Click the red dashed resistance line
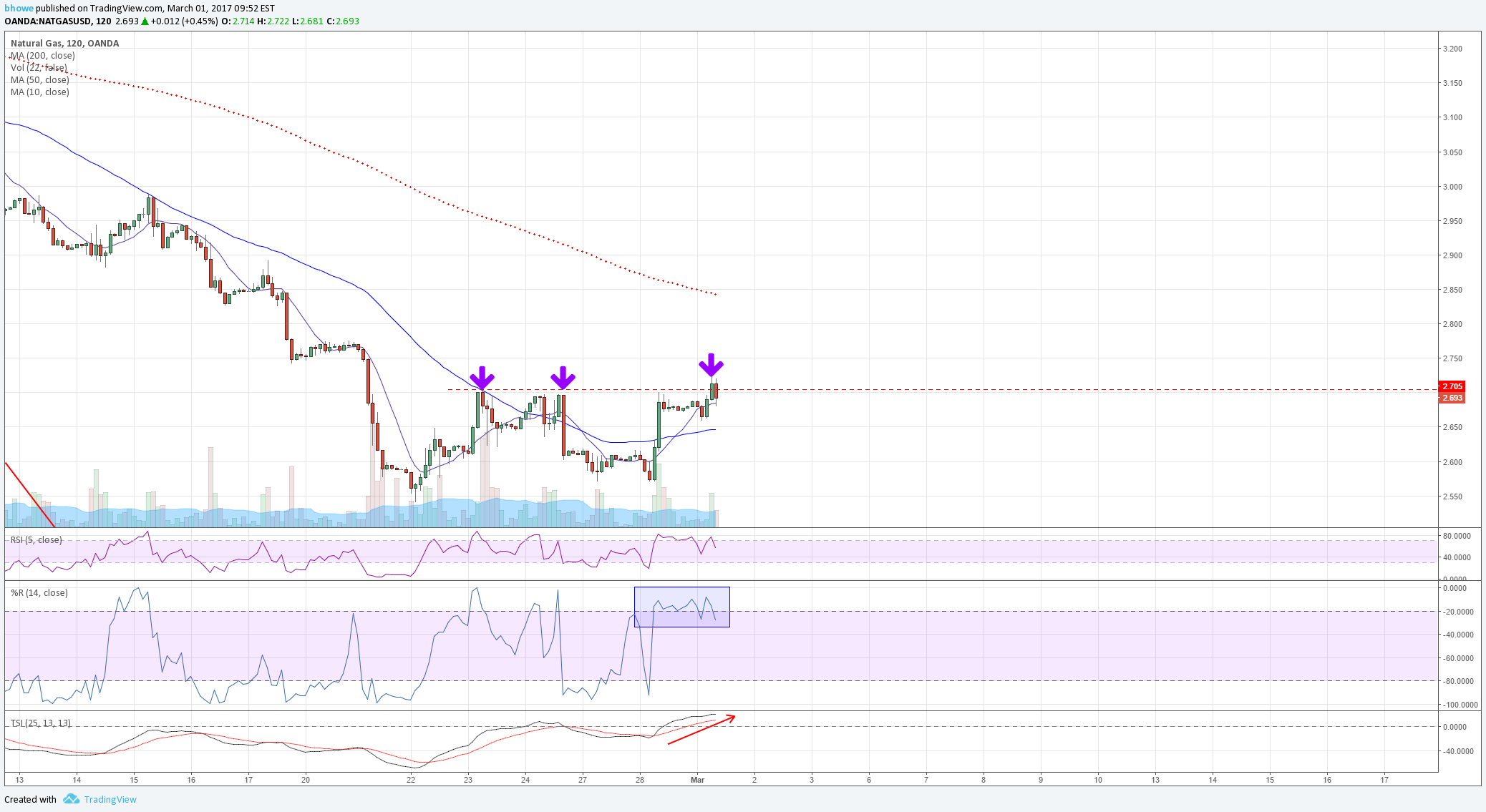The width and height of the screenshot is (1486, 812). pyautogui.click(x=942, y=390)
